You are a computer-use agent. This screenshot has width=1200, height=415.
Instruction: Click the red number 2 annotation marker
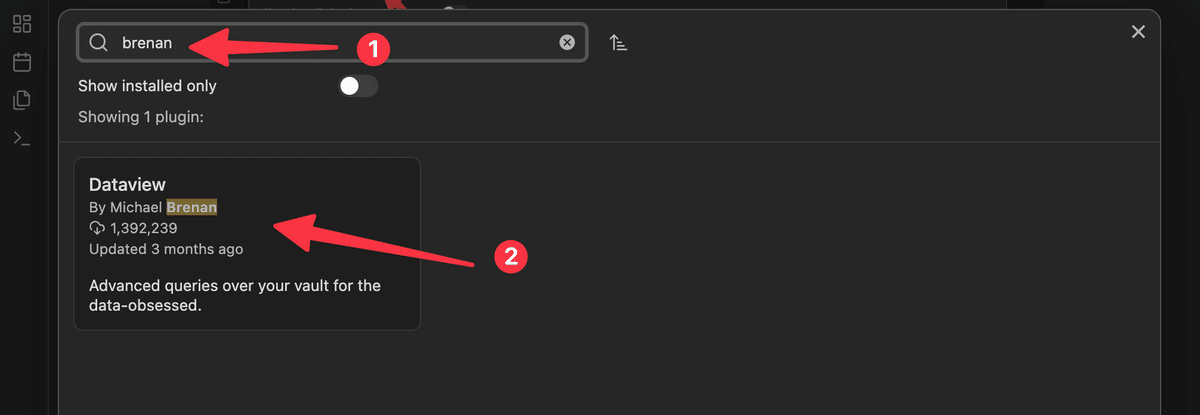coord(511,256)
